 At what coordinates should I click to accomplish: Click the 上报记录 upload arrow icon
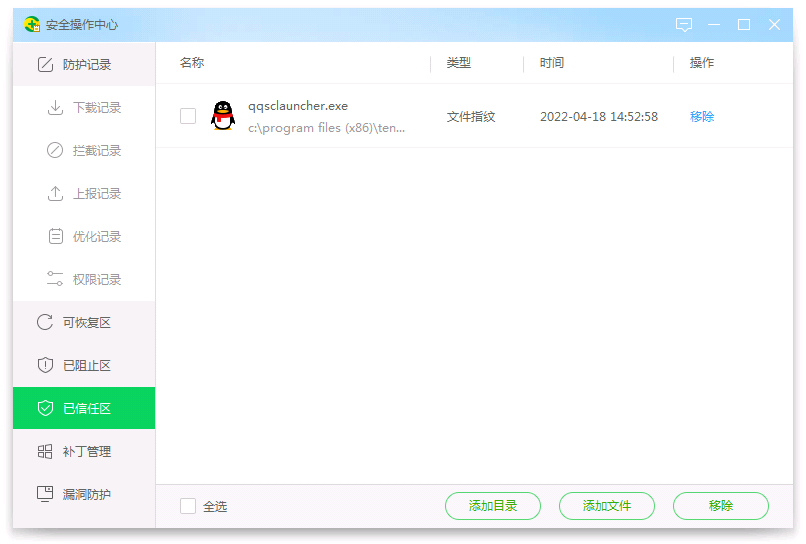point(55,193)
